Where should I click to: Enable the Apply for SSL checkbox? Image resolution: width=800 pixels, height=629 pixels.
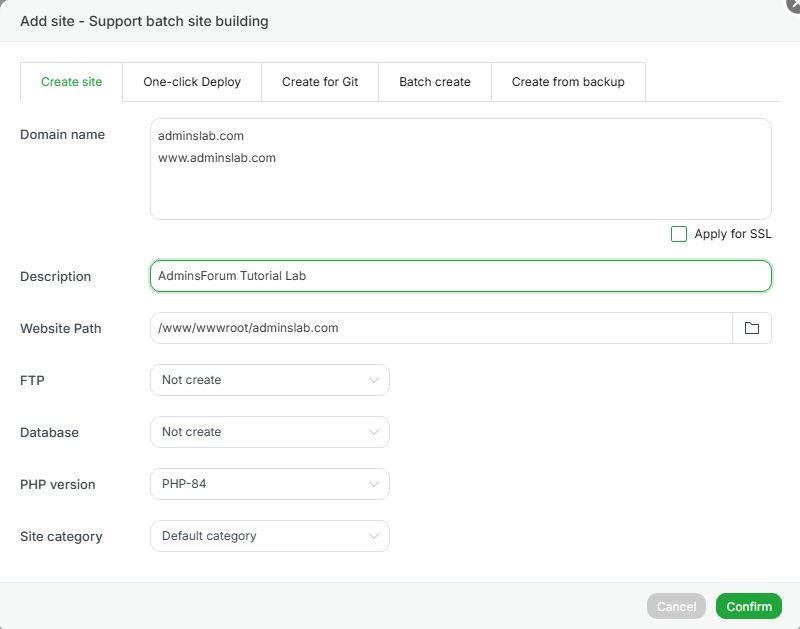[679, 234]
